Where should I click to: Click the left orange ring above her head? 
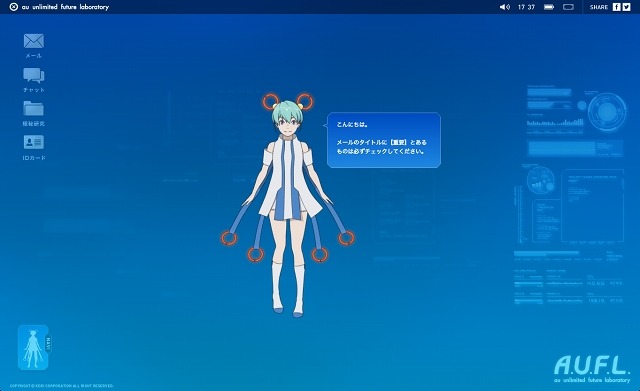[x=271, y=101]
